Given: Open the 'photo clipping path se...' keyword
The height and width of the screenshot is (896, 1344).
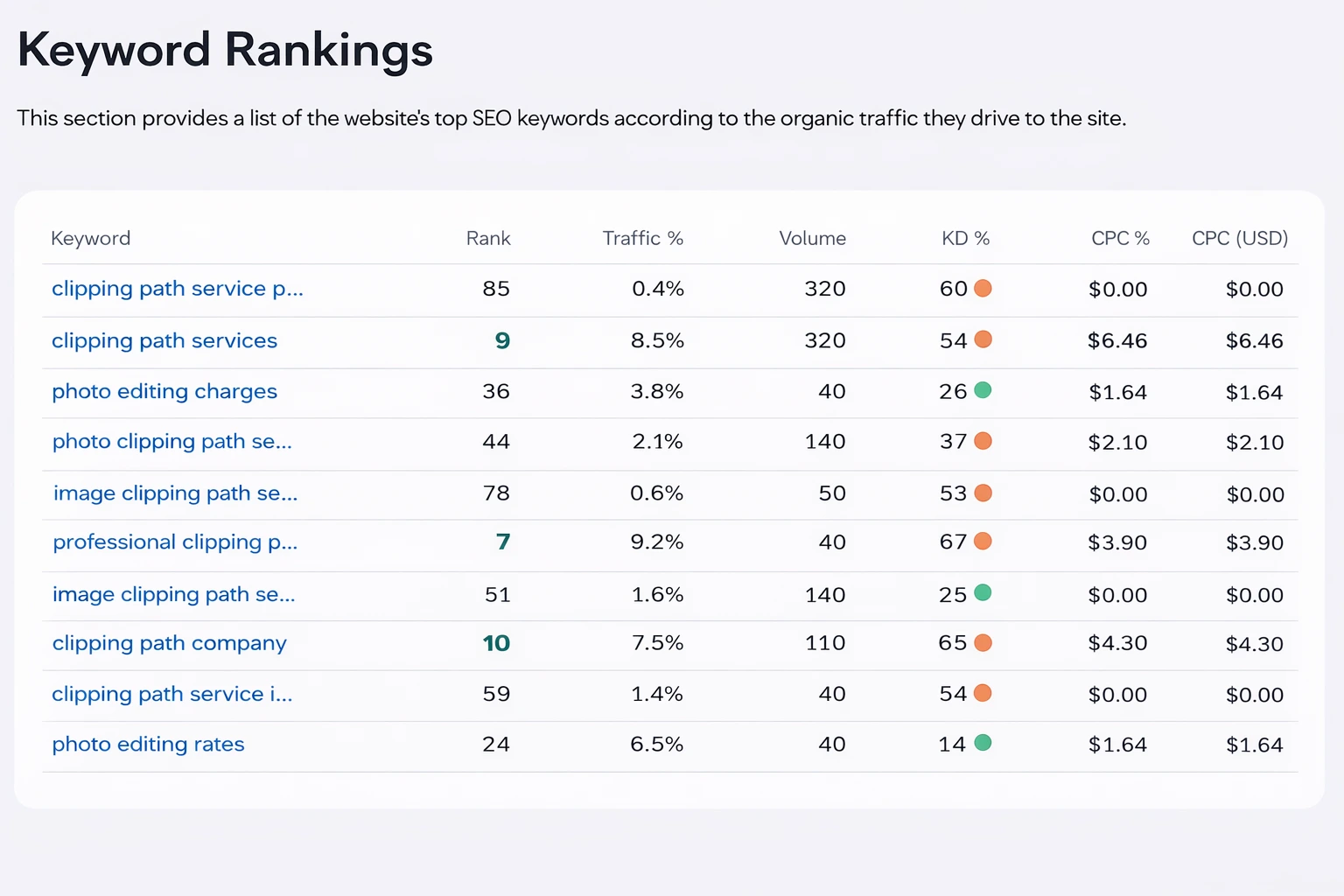Looking at the screenshot, I should point(171,442).
